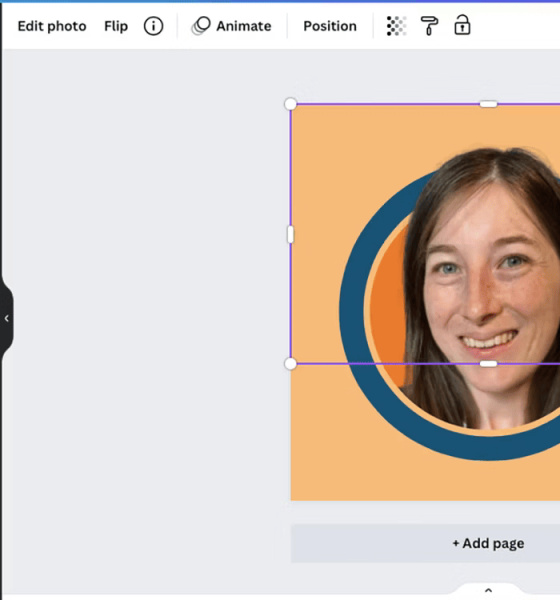560x600 pixels.
Task: Open the Animate label
Action: click(244, 26)
